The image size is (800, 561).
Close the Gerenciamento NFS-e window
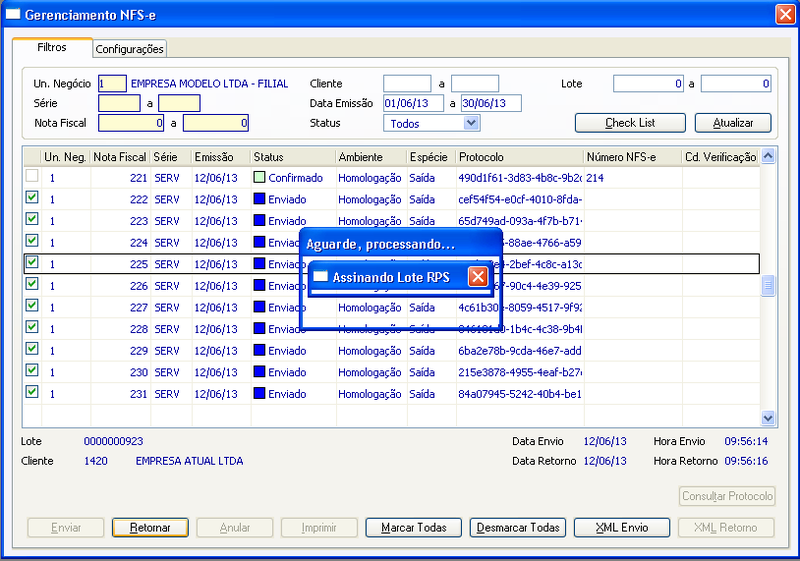(x=785, y=14)
